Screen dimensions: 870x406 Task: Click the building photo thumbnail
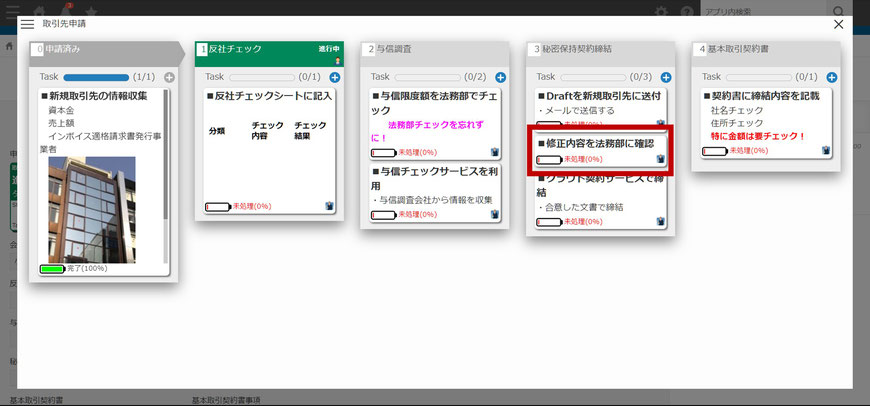pos(92,209)
